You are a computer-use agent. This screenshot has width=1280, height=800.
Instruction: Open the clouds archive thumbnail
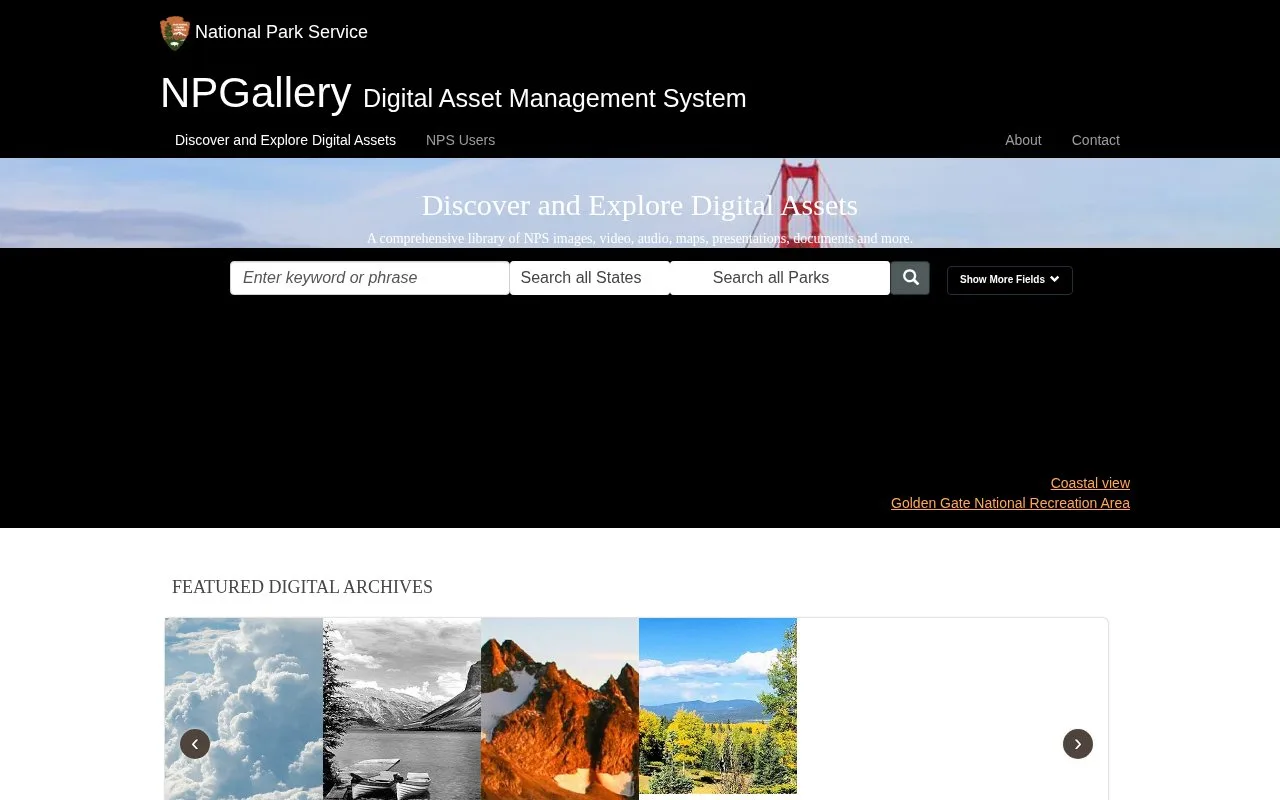(x=244, y=709)
